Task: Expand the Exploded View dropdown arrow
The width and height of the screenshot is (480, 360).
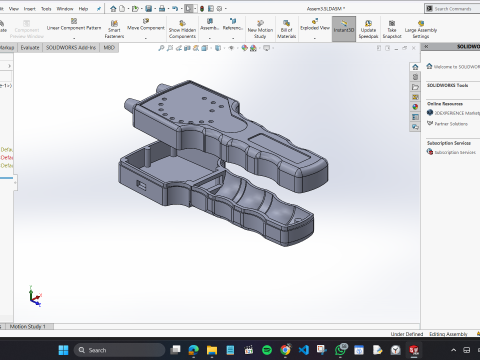Action: [315, 38]
